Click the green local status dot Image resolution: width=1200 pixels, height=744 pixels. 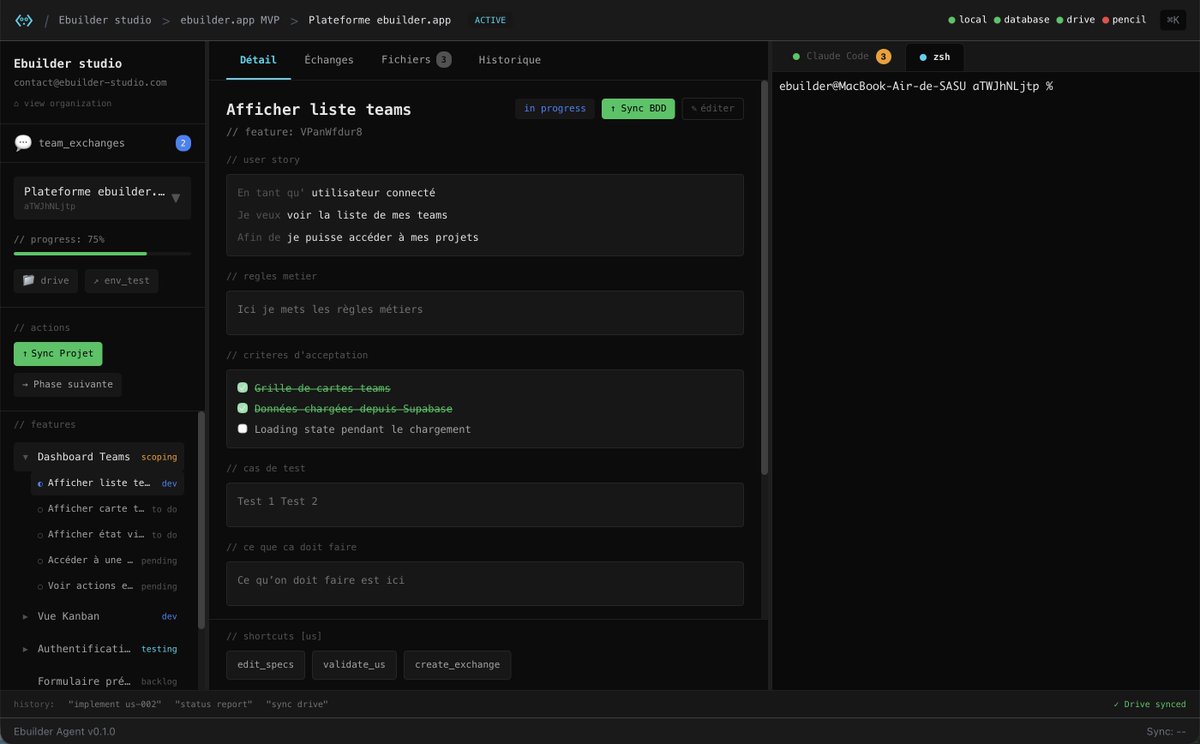coord(951,20)
